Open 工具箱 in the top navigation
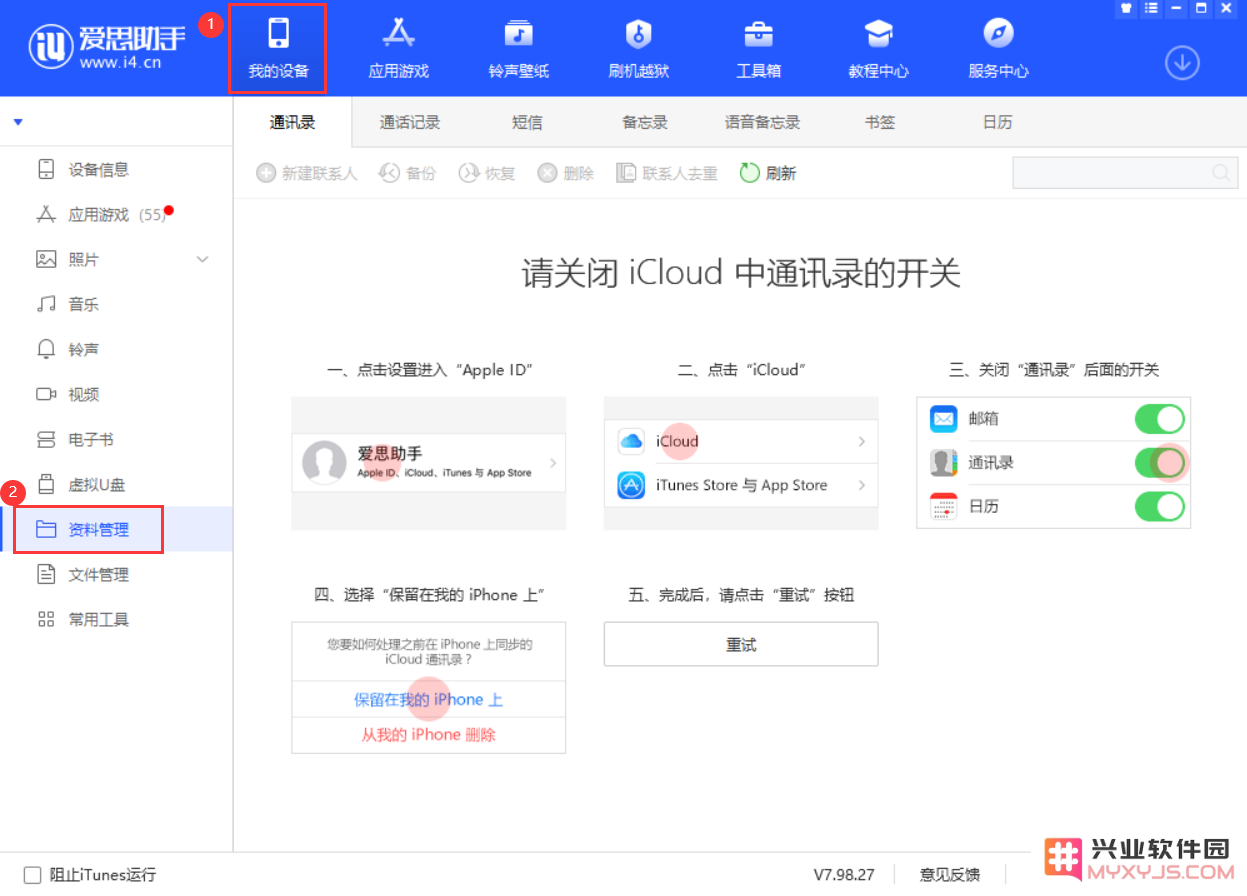Image resolution: width=1247 pixels, height=896 pixels. (x=758, y=48)
